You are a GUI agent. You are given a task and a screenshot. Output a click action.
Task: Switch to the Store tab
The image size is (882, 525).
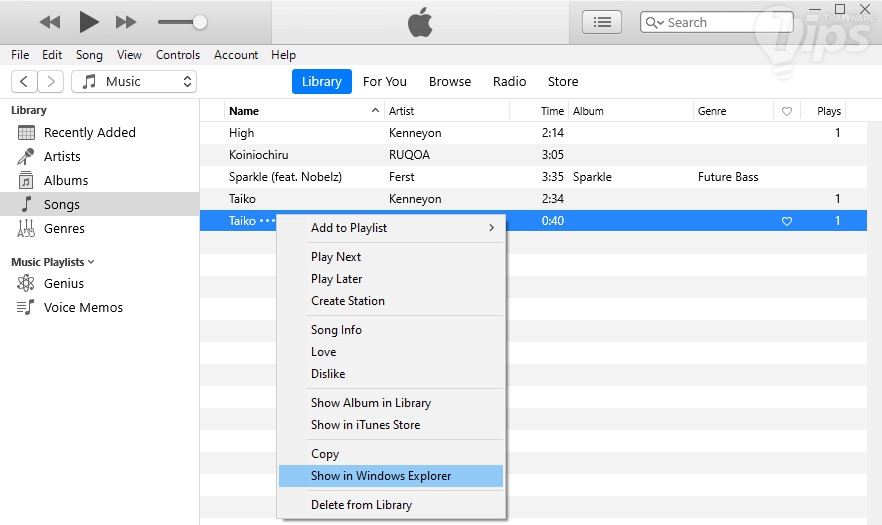pos(563,82)
